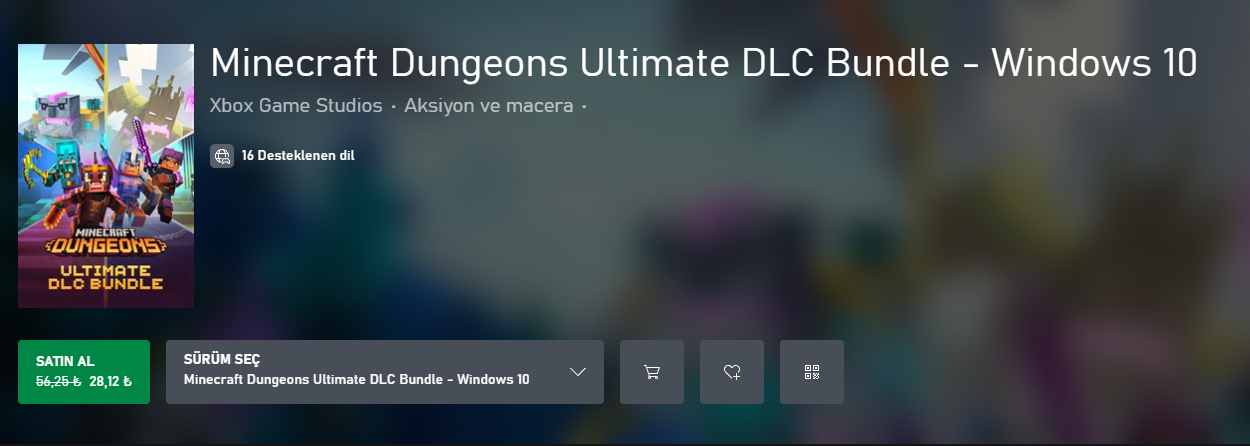
Task: Click the Minecraft Dungeons bundle page title
Action: pyautogui.click(x=704, y=63)
